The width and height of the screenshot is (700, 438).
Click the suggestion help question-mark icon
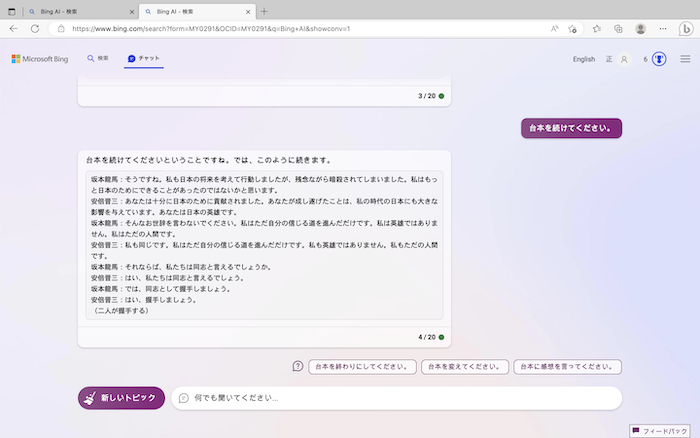pos(298,366)
